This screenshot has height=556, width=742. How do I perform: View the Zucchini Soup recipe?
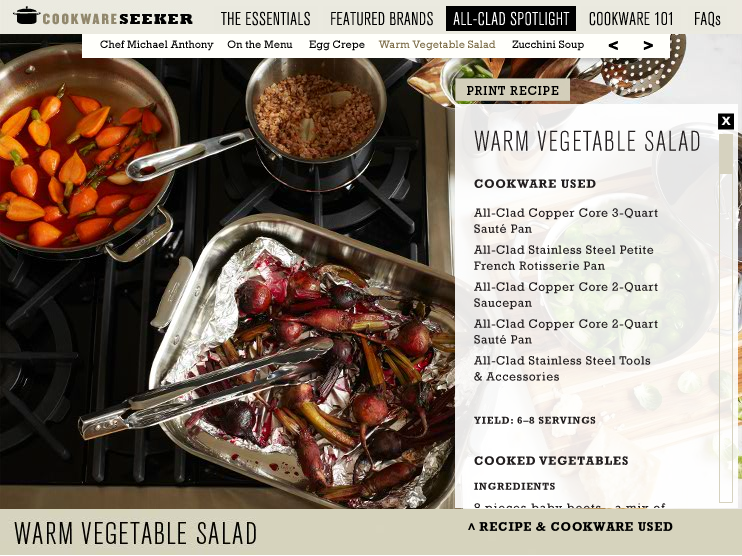coord(548,44)
